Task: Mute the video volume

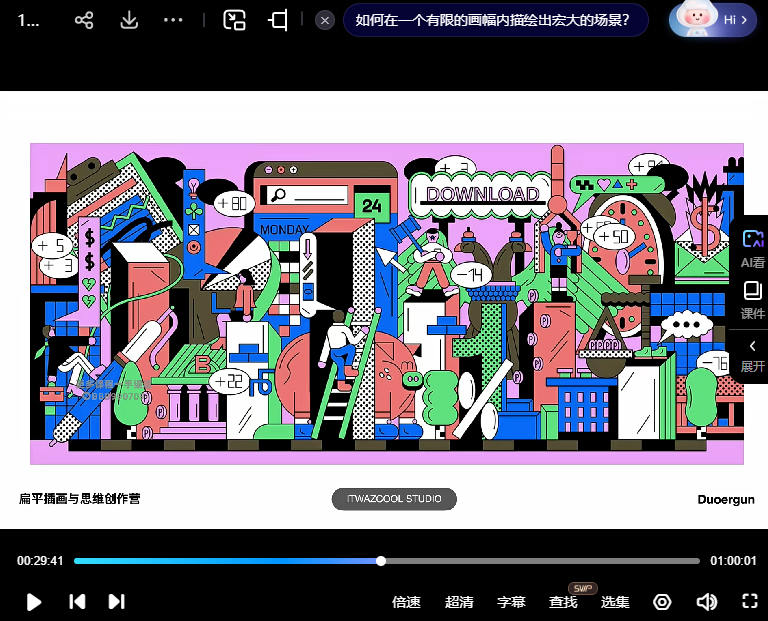Action: pyautogui.click(x=706, y=601)
